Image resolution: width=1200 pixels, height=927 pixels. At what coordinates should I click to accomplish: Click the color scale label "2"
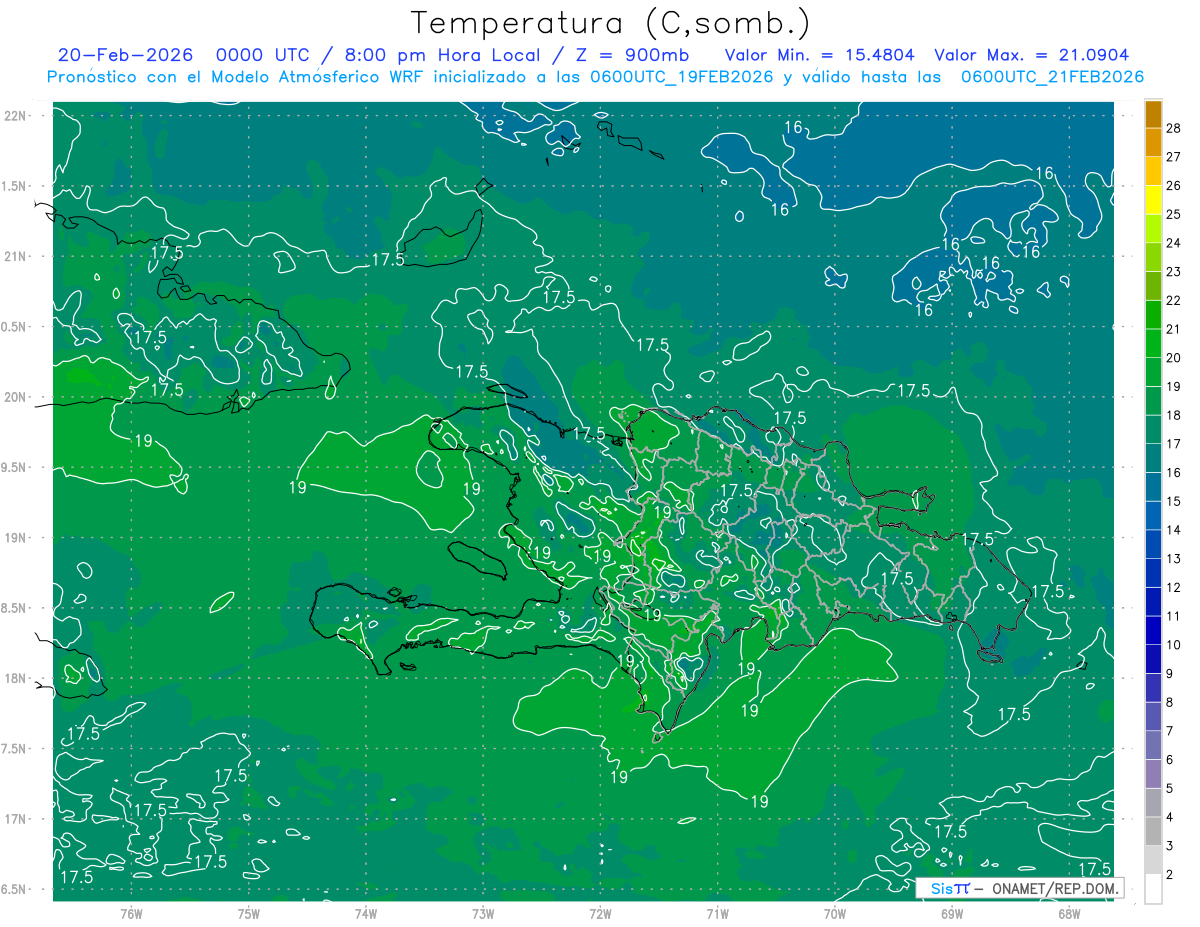(1170, 874)
